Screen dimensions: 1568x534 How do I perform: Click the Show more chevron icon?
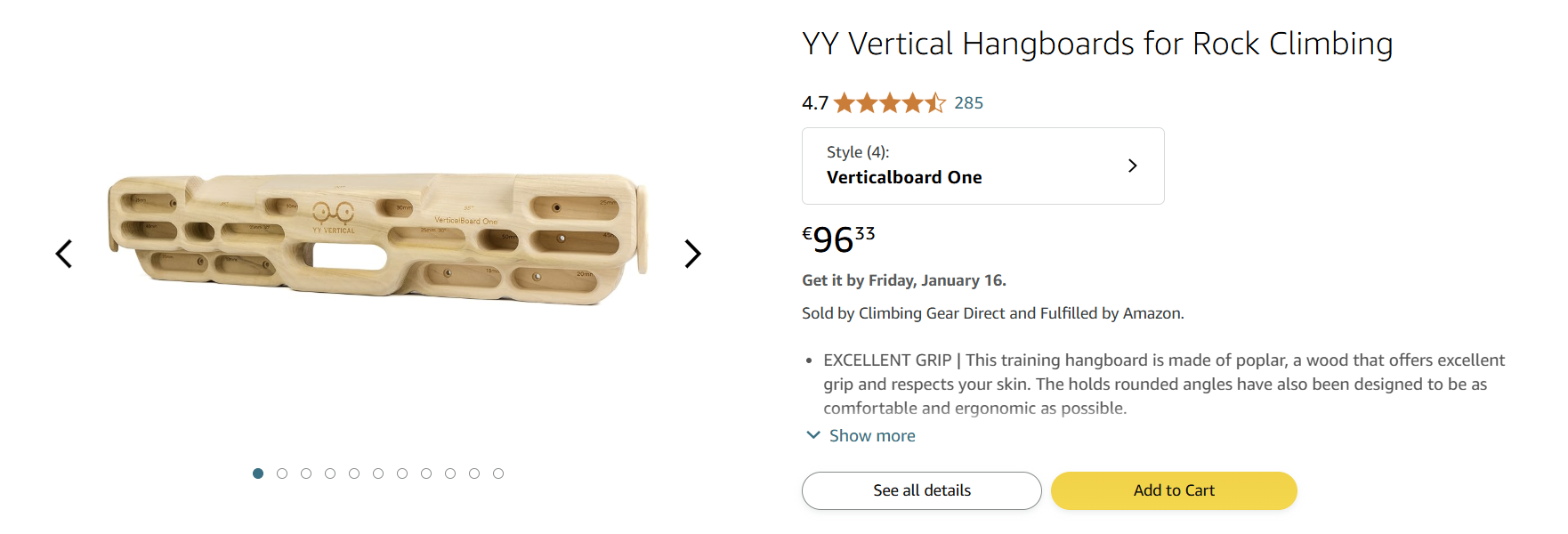[813, 435]
